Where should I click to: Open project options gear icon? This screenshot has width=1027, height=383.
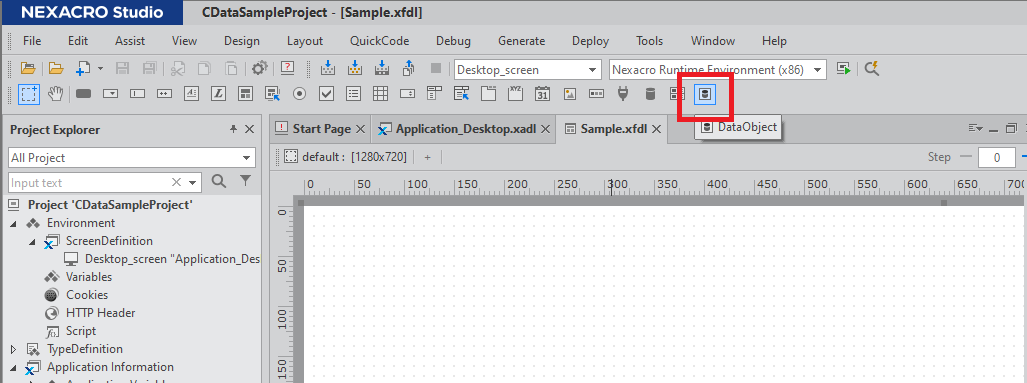tap(260, 68)
